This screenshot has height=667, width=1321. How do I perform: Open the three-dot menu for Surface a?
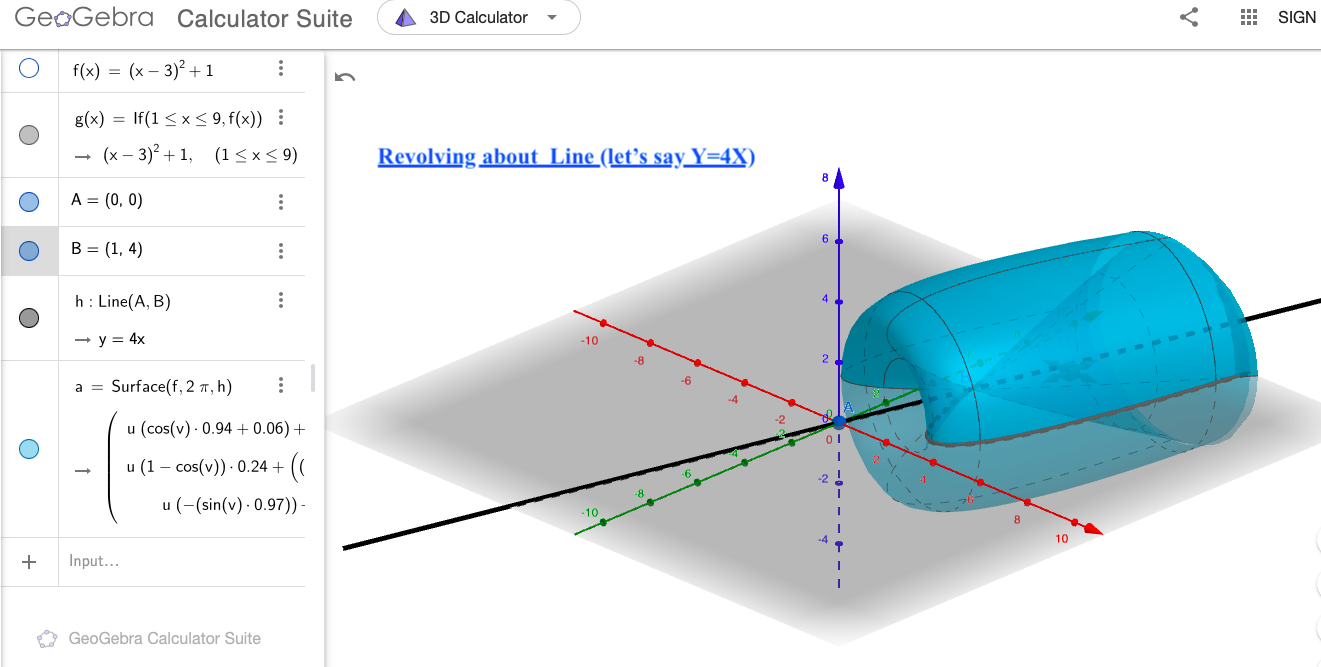[281, 384]
